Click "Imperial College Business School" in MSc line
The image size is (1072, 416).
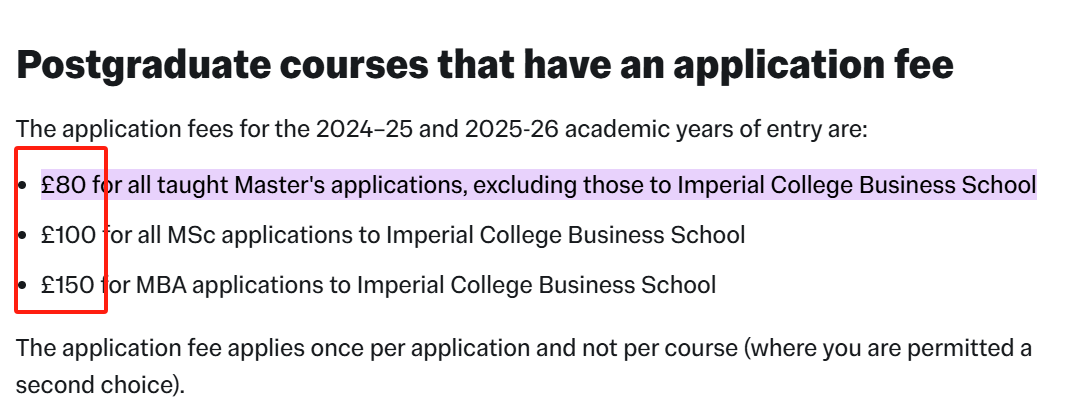(x=565, y=235)
